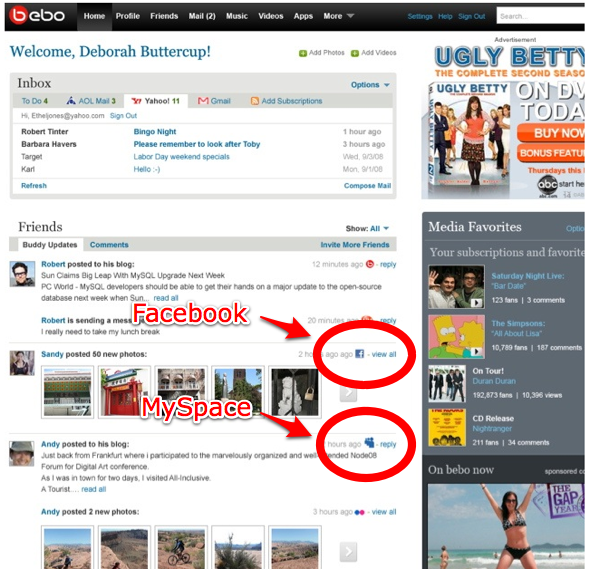Open the To Do tab

coord(35,101)
